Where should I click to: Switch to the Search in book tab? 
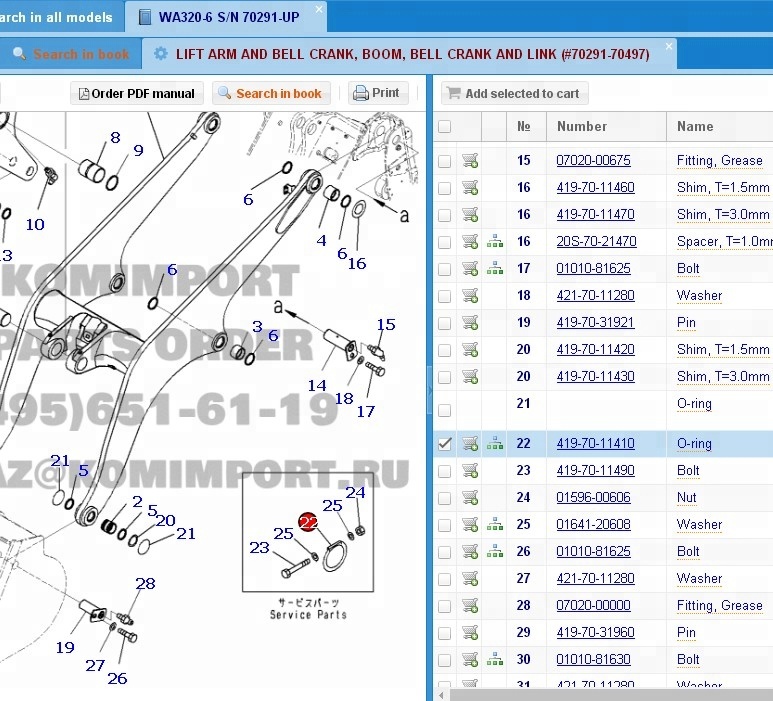71,54
